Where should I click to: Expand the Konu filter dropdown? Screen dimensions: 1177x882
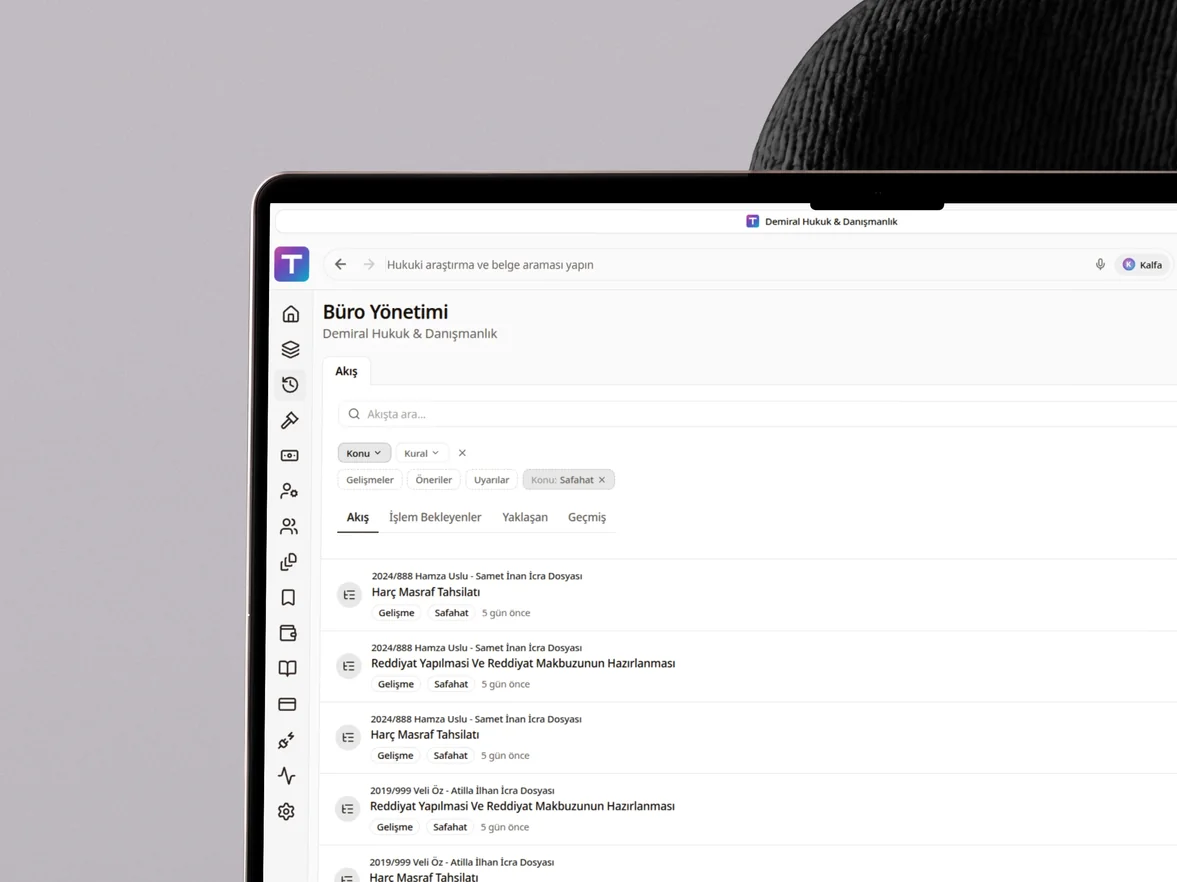coord(364,453)
